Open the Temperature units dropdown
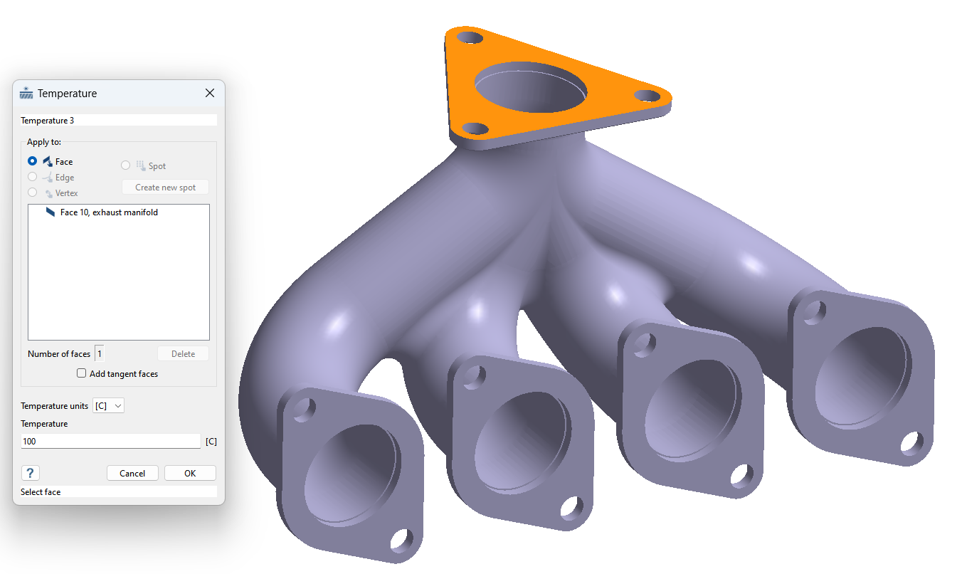Viewport: 960px width, 582px height. [x=108, y=406]
